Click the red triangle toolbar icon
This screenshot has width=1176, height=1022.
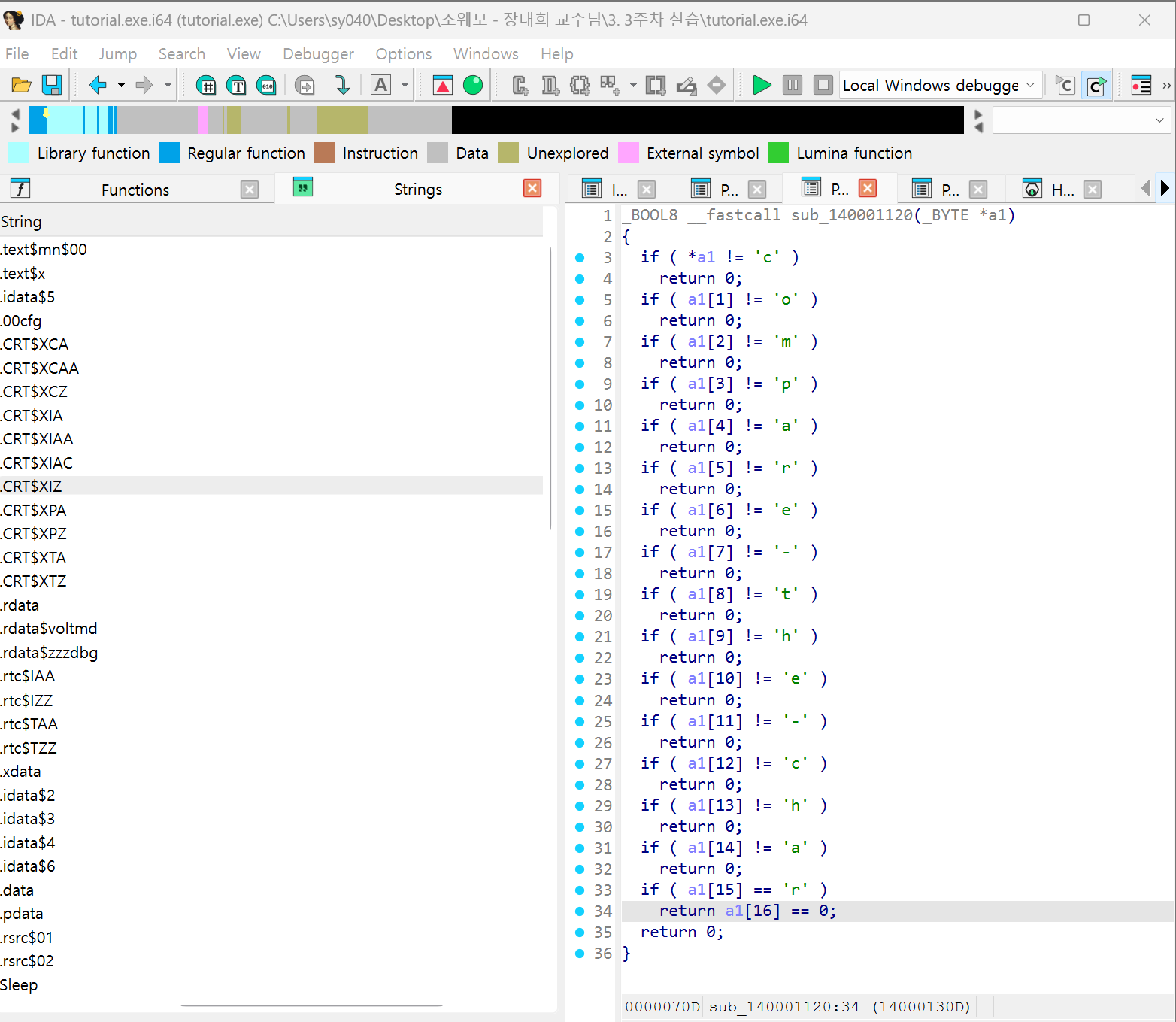click(443, 85)
